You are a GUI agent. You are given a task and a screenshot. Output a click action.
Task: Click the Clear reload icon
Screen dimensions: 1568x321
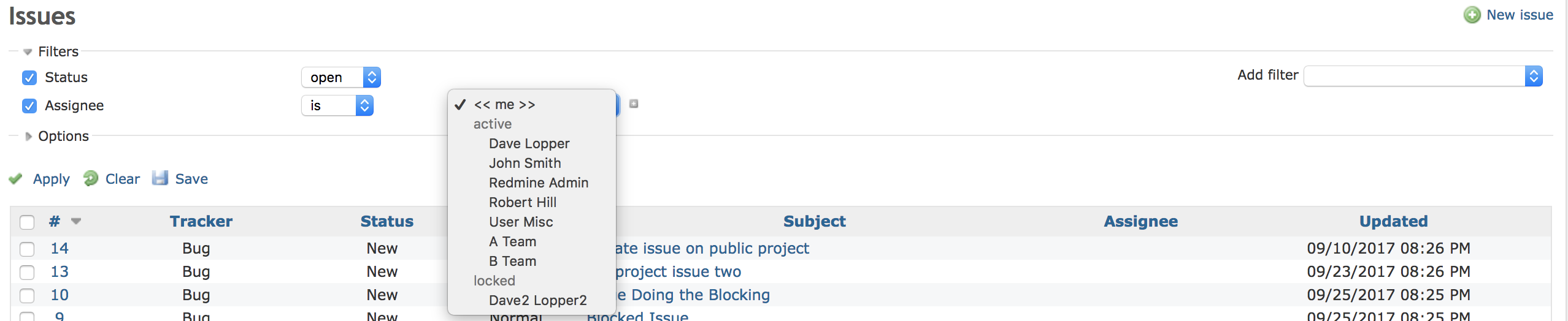point(91,178)
